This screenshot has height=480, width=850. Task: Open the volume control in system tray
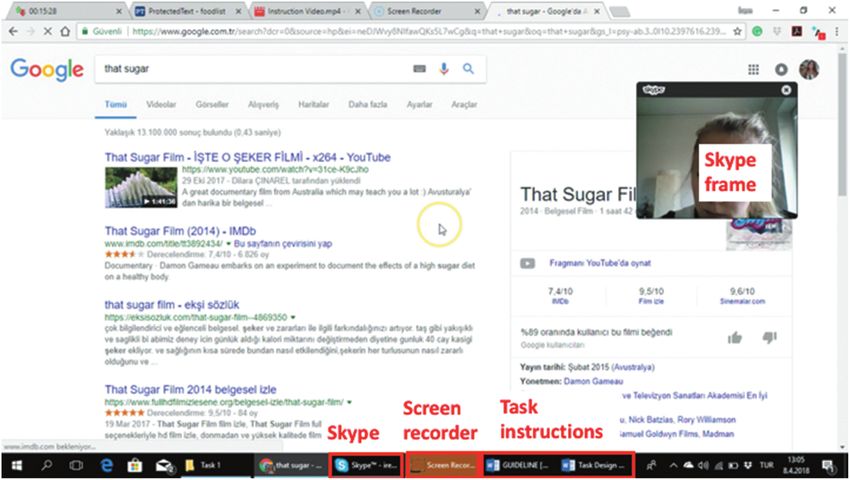tap(703, 465)
